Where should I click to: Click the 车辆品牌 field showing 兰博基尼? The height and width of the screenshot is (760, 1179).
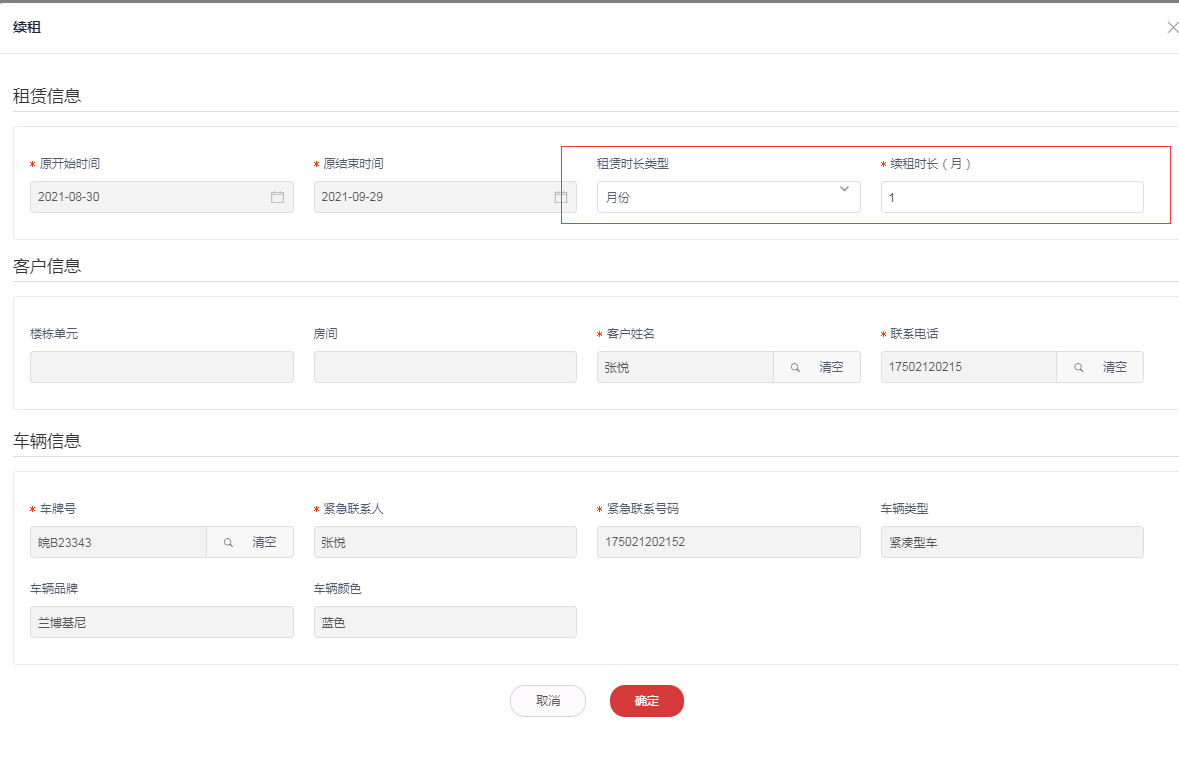(161, 622)
